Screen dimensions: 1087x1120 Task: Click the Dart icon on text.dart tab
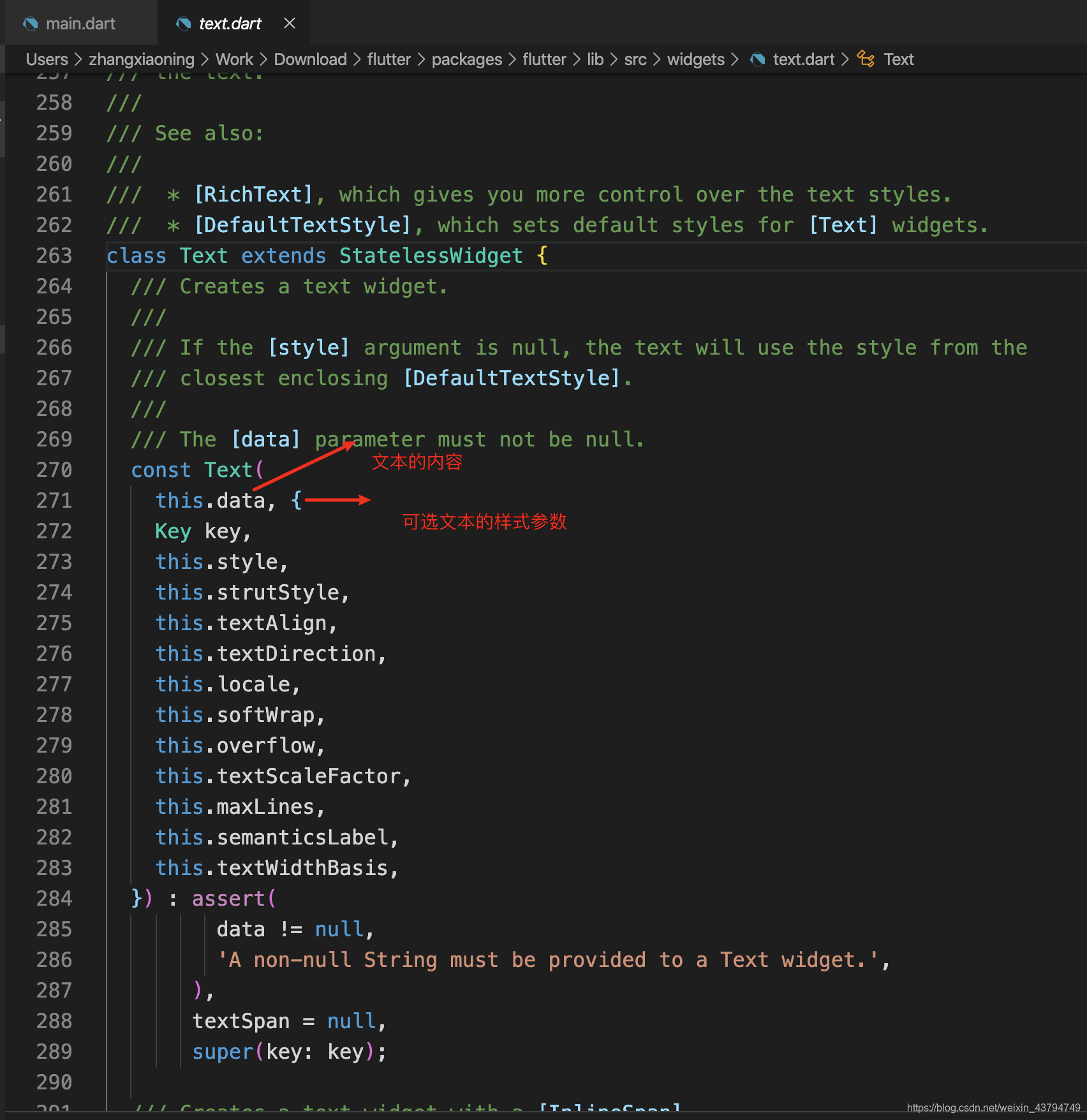click(183, 24)
